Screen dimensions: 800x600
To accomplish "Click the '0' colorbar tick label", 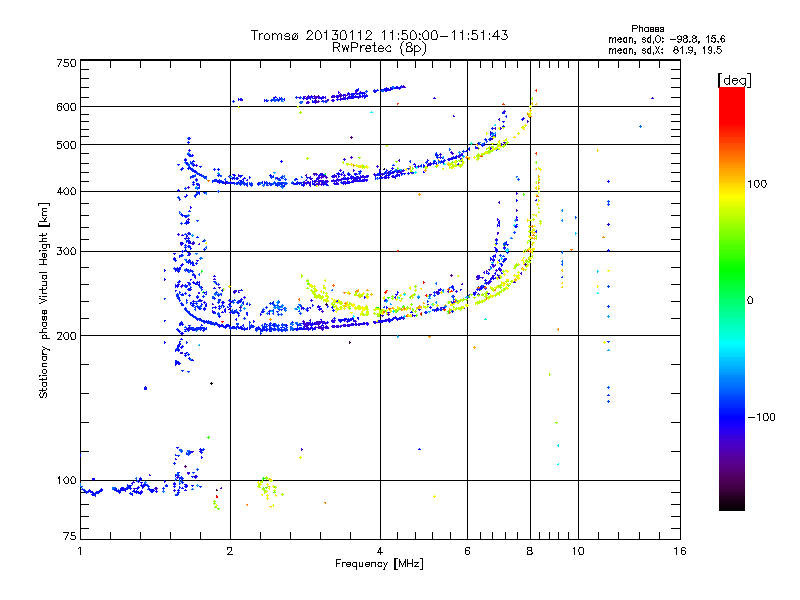I will (750, 300).
